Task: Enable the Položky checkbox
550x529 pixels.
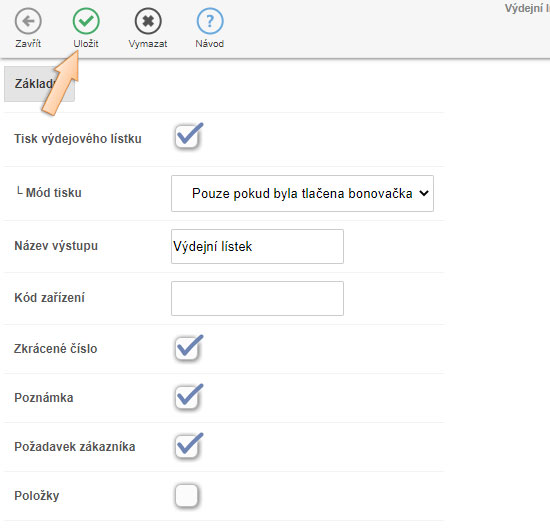Action: [x=187, y=496]
